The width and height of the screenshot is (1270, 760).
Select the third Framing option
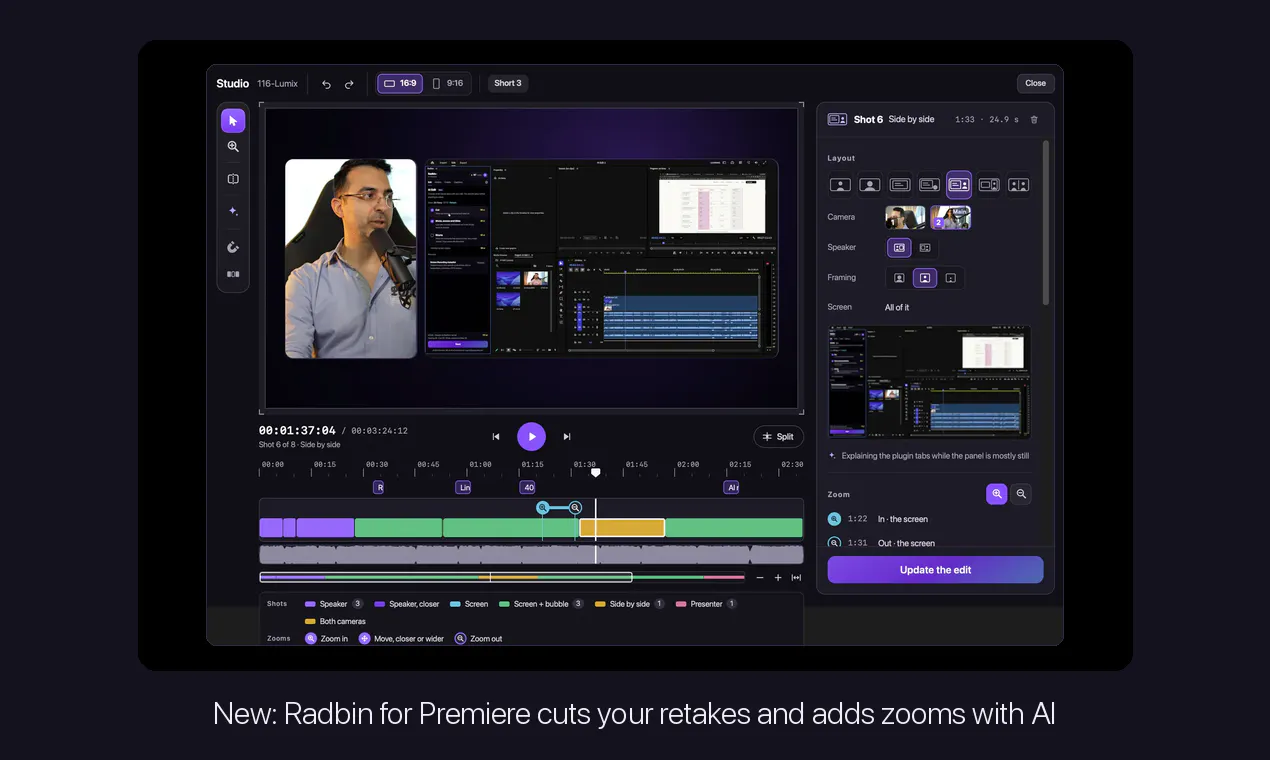tap(951, 278)
